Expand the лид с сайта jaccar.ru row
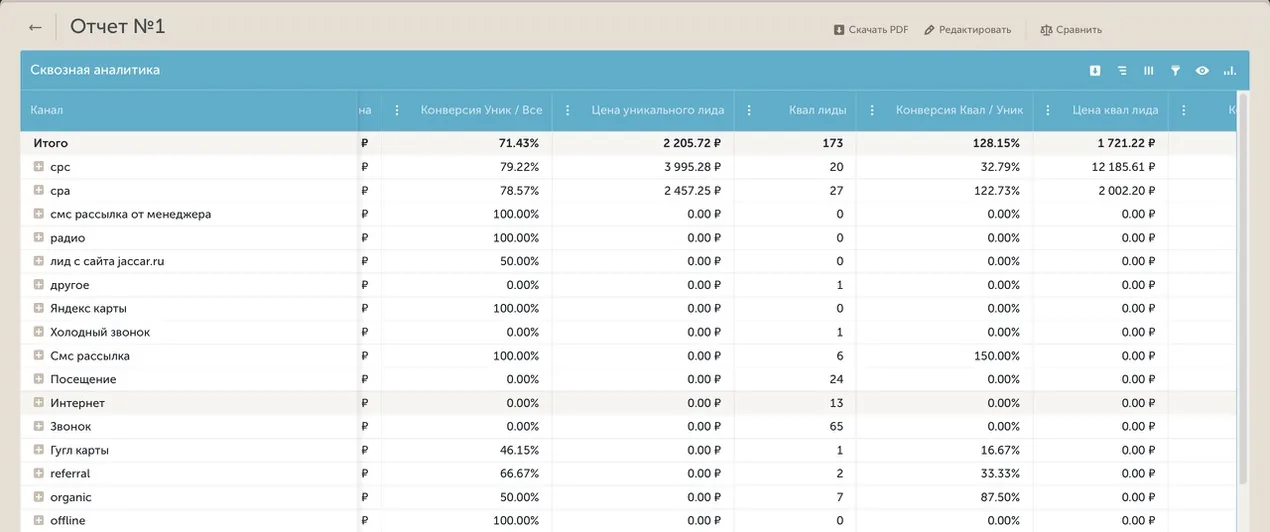 point(39,261)
